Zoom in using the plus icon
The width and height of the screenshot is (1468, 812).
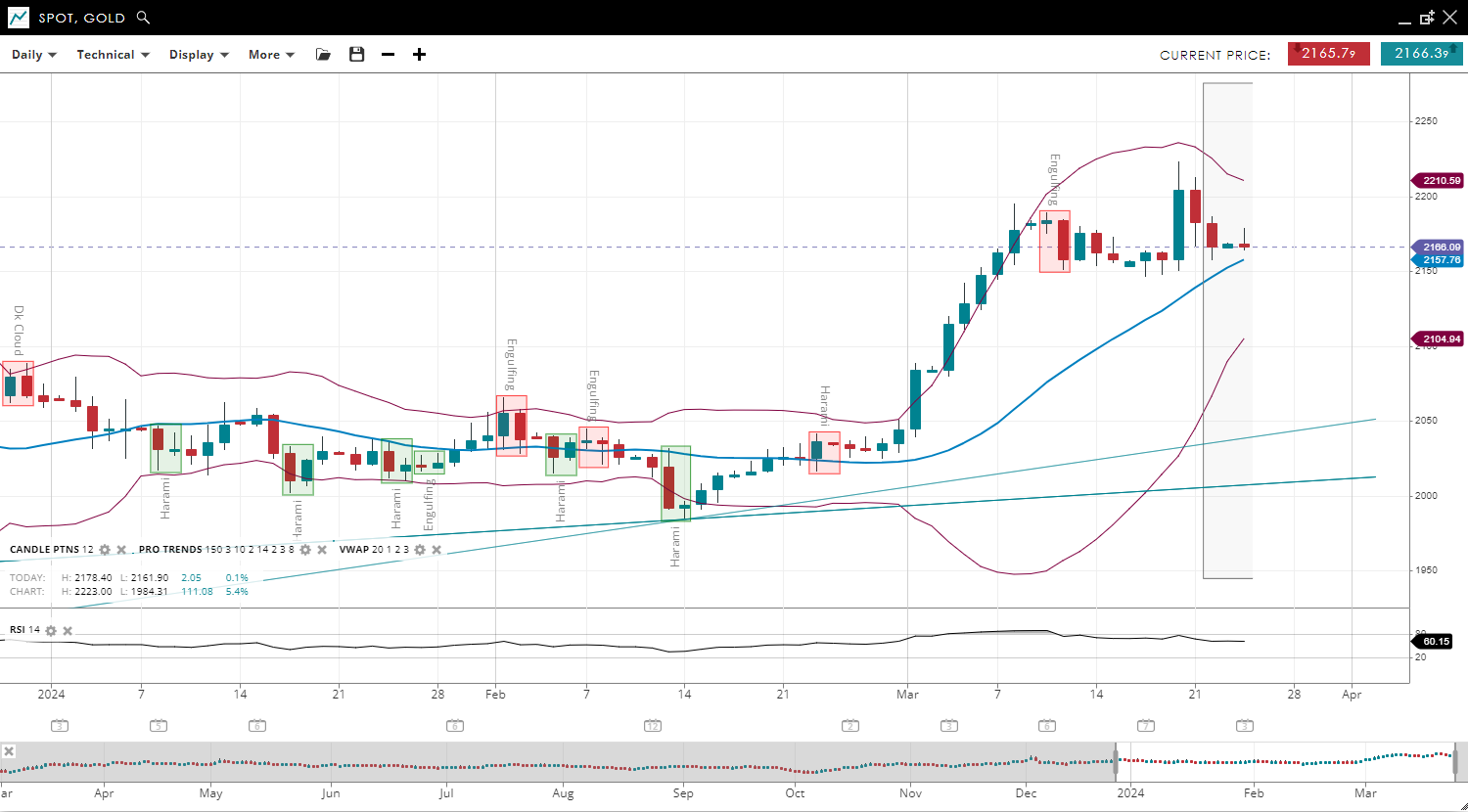click(419, 55)
